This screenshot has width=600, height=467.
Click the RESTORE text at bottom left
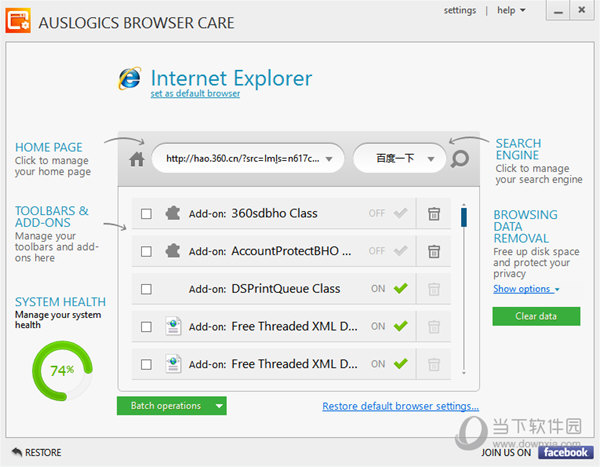pyautogui.click(x=43, y=452)
